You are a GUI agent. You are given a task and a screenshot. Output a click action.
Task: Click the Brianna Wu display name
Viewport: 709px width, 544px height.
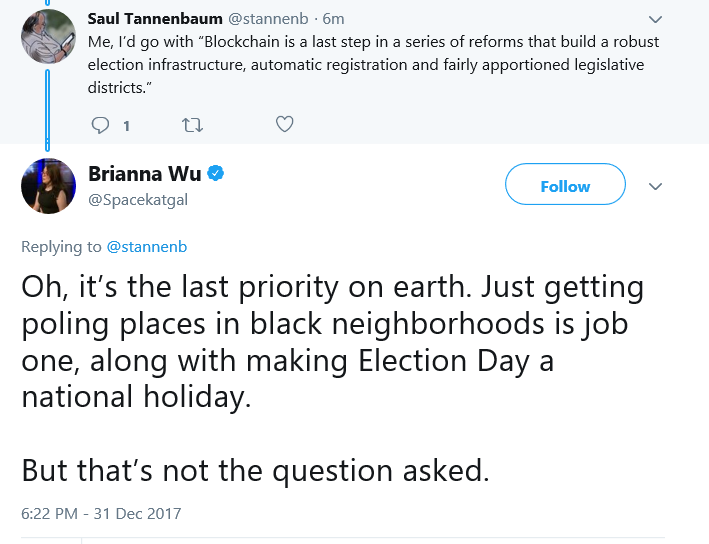(145, 174)
